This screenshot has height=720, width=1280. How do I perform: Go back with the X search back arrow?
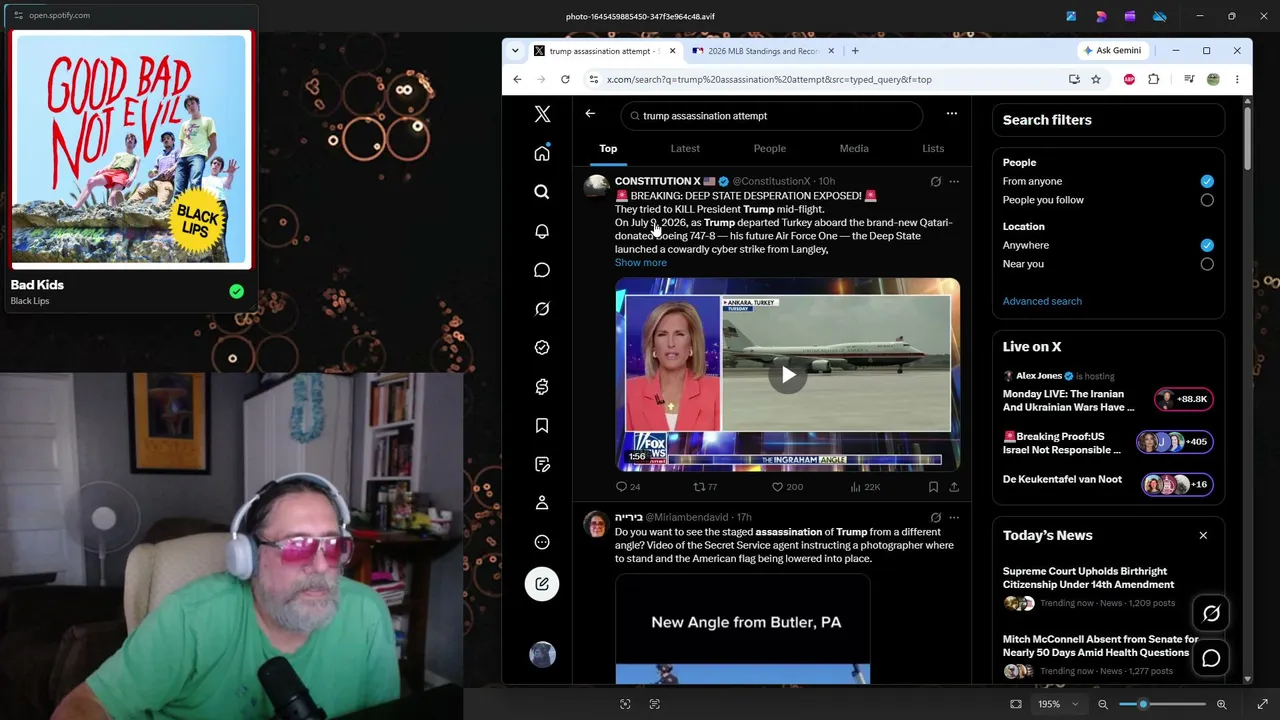(x=590, y=114)
